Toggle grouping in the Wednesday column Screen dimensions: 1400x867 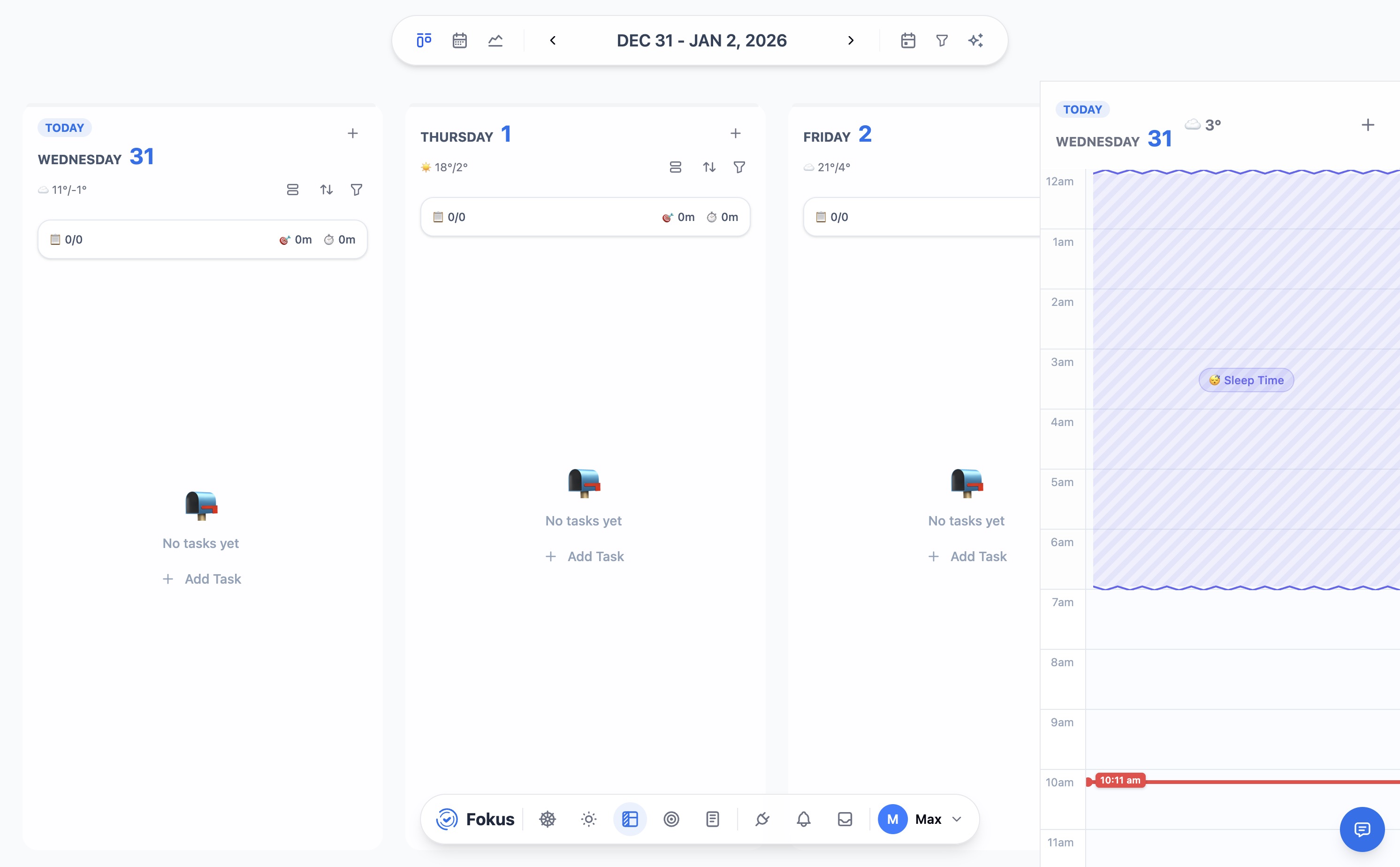click(x=293, y=189)
